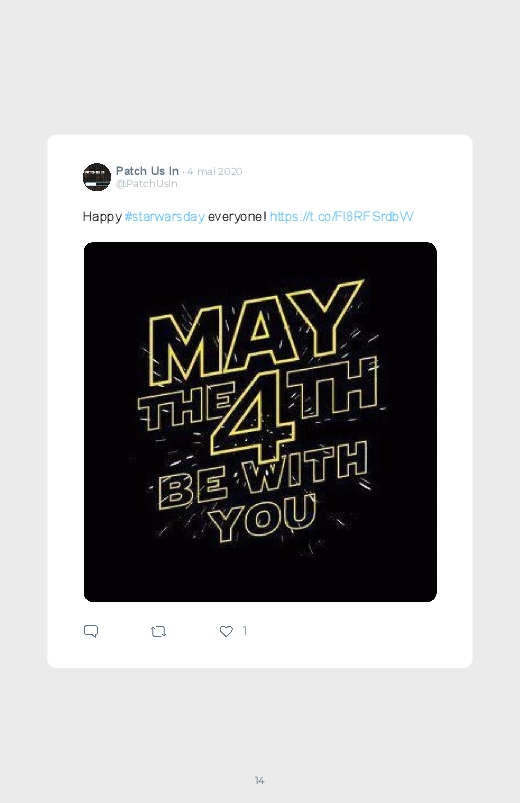The width and height of the screenshot is (520, 803).
Task: Click the large 4 in the image
Action: tap(253, 414)
